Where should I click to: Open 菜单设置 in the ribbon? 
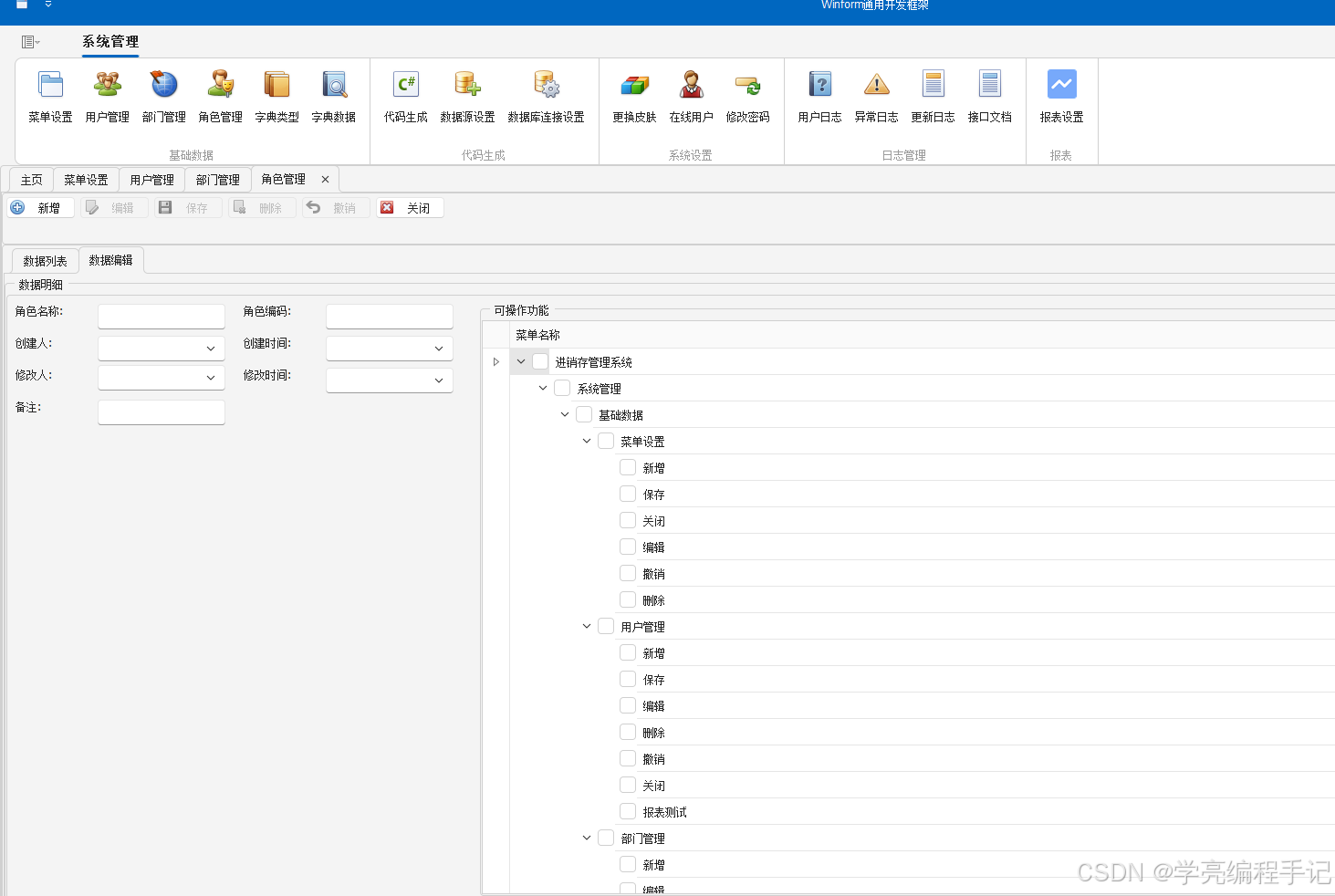tap(50, 97)
